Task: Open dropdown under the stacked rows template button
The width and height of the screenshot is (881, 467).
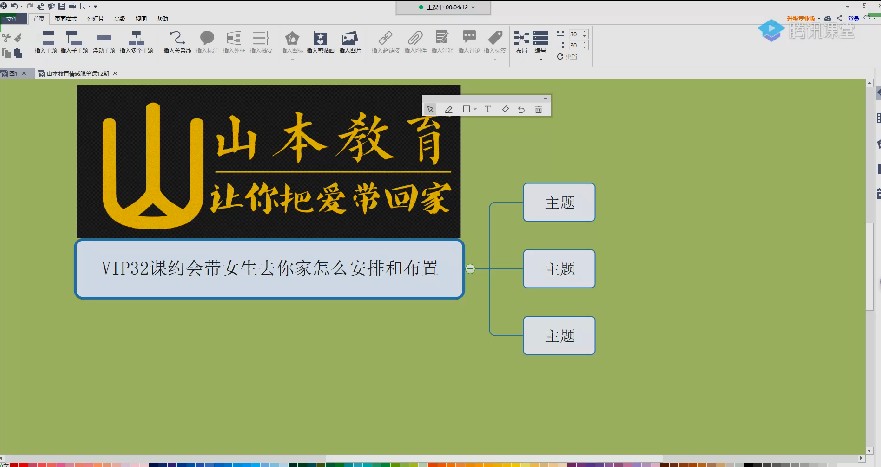Action: pos(541,58)
